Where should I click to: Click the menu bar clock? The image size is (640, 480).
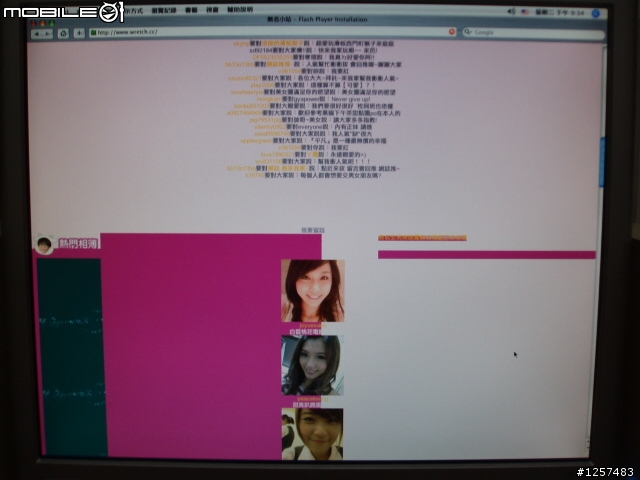(x=560, y=13)
